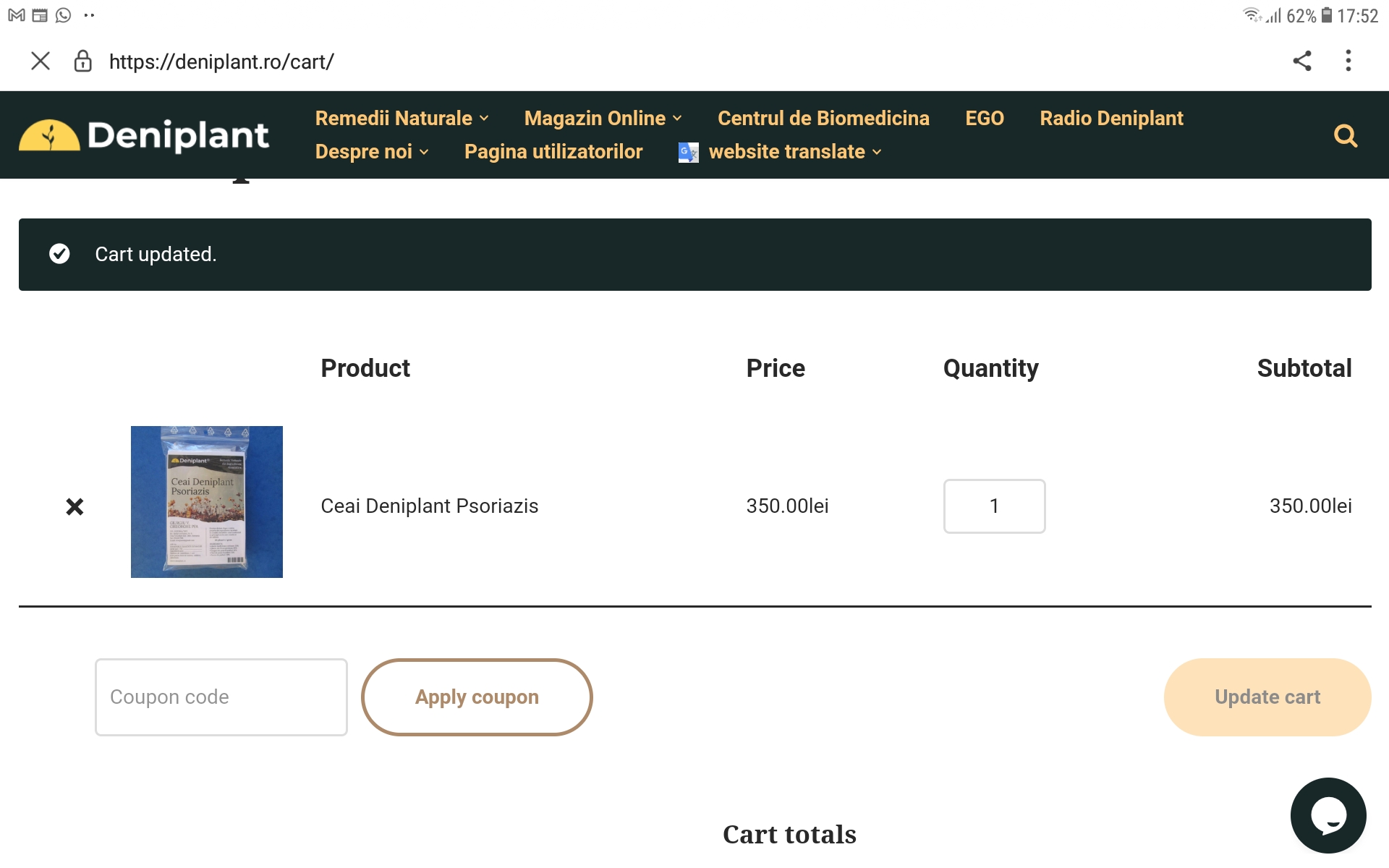
Task: Click the Deniplant logo
Action: tap(144, 135)
